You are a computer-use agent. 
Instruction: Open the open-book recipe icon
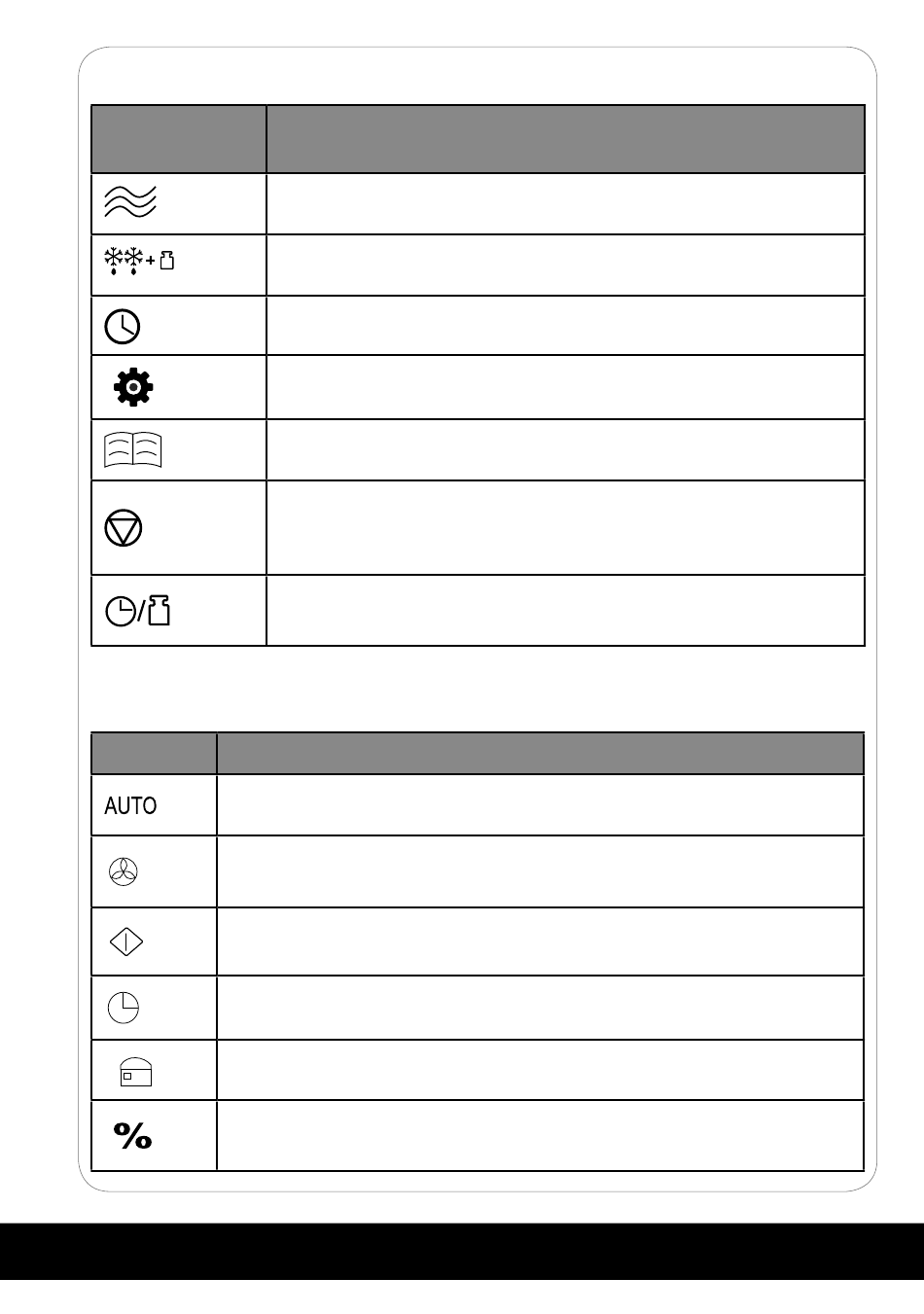pos(133,451)
